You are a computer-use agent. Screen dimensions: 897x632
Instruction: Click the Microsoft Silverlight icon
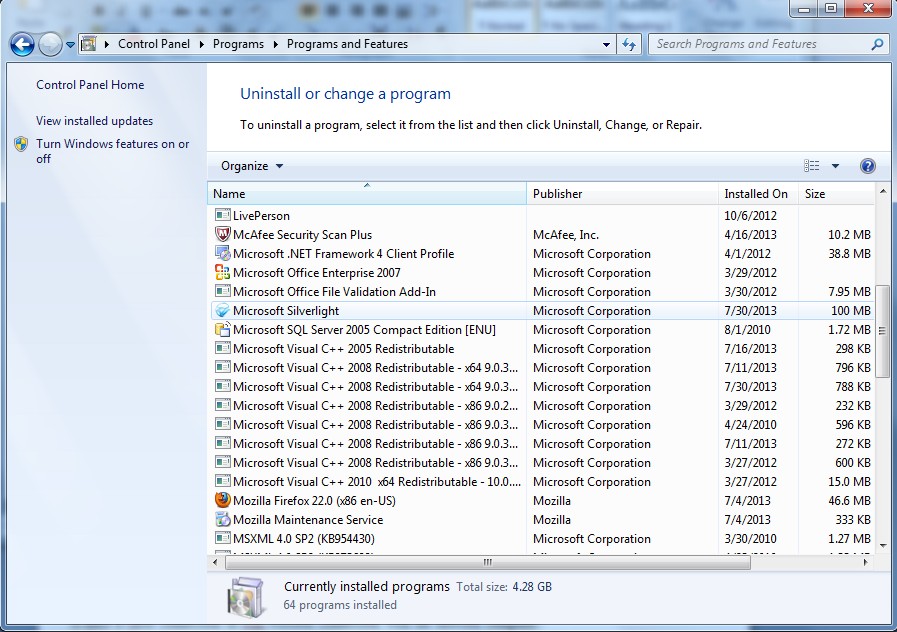click(223, 310)
